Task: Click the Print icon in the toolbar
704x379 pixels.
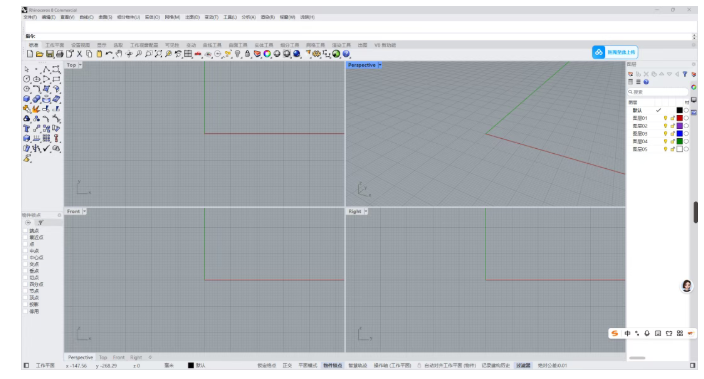Action: 59,54
